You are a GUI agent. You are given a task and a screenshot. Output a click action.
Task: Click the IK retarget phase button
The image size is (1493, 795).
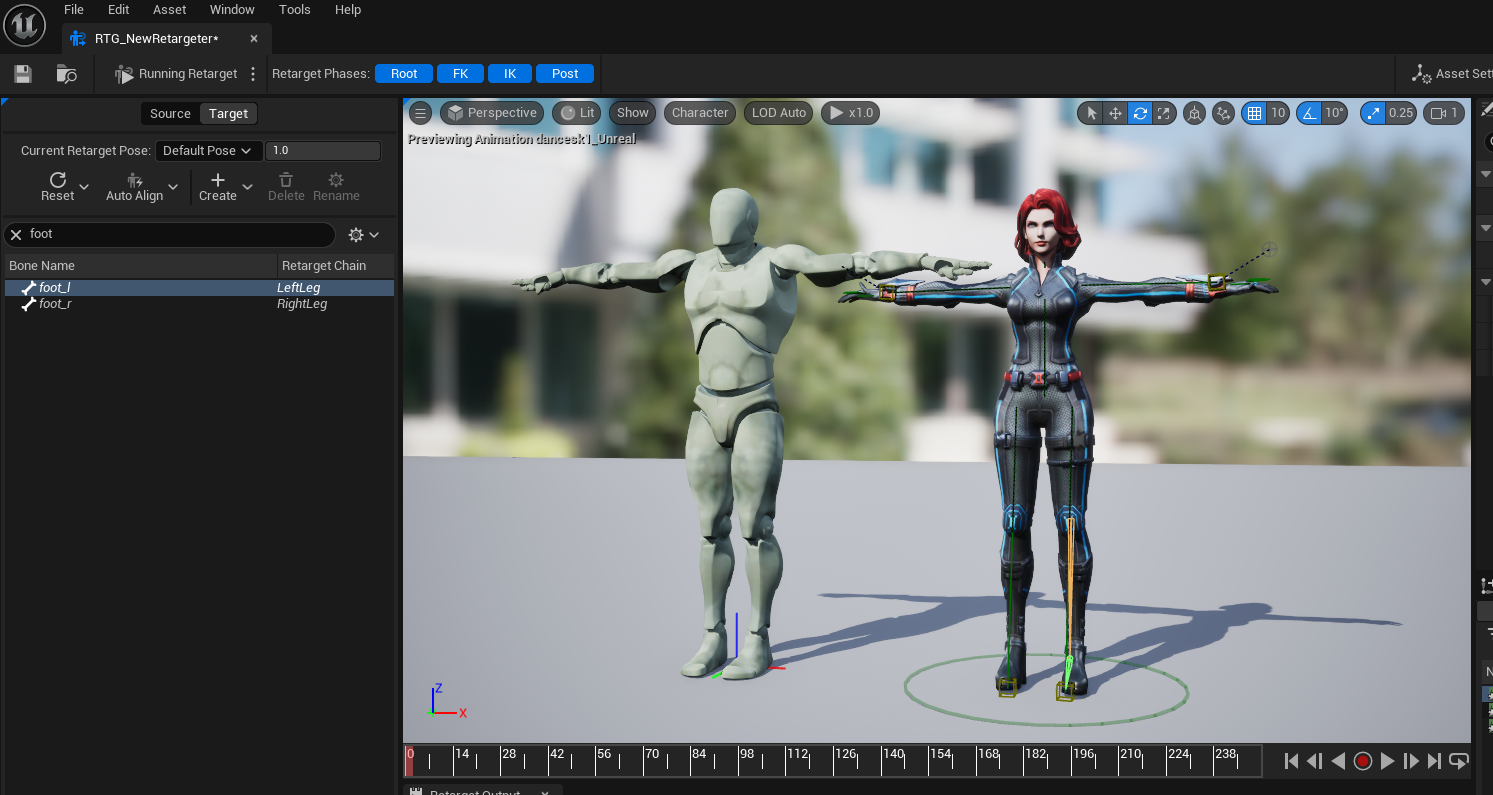[510, 74]
